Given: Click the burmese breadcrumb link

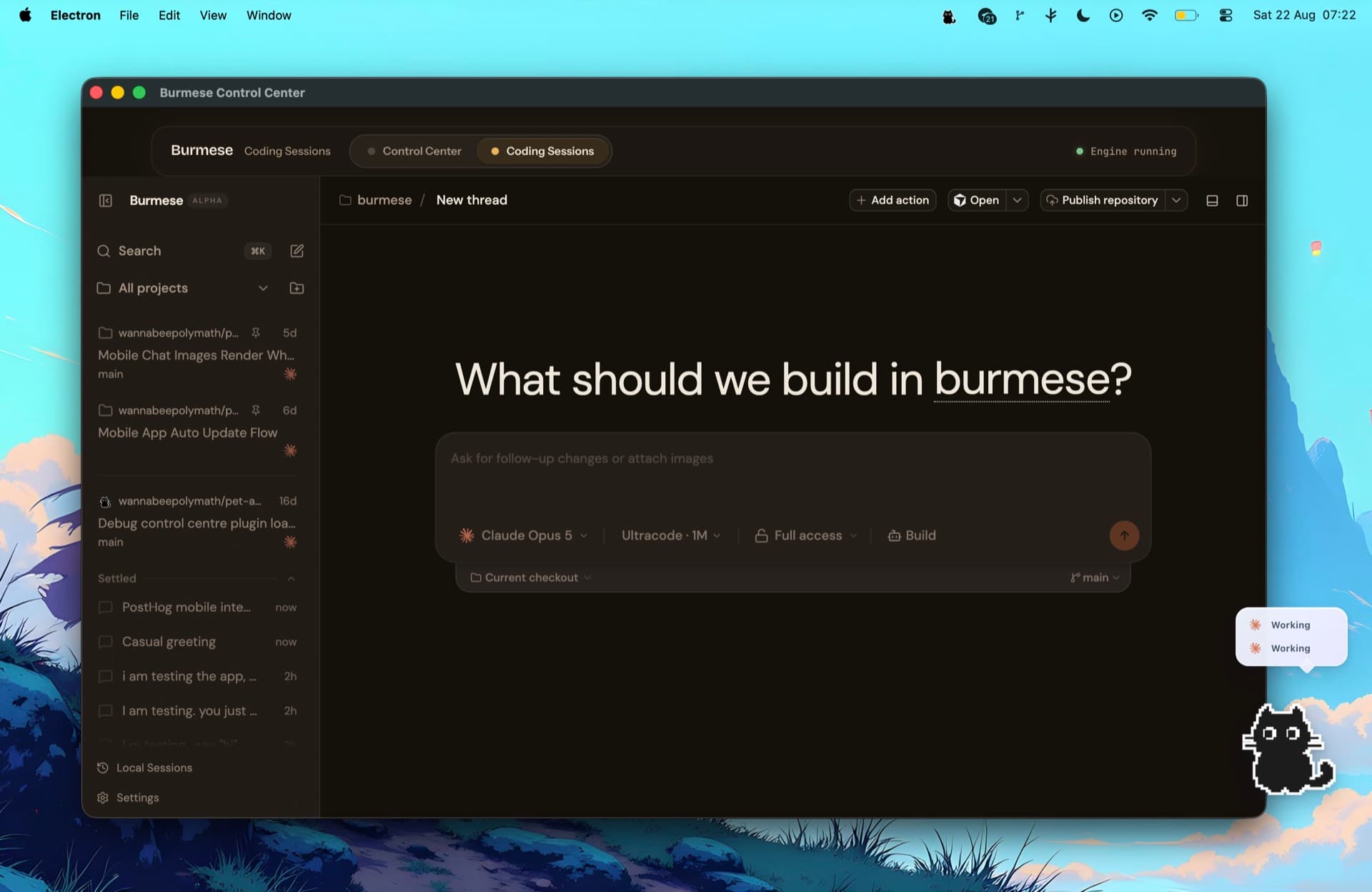Looking at the screenshot, I should coord(384,200).
